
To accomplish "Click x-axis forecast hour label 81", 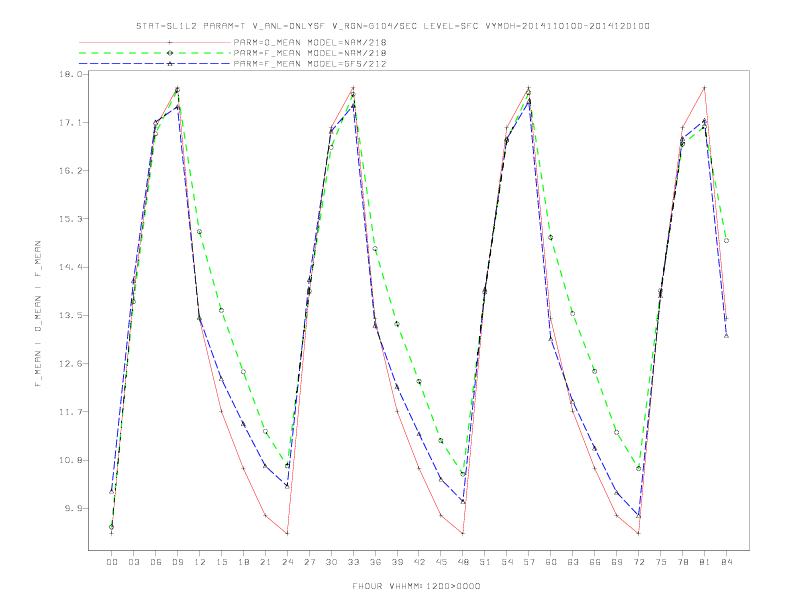I will point(705,562).
